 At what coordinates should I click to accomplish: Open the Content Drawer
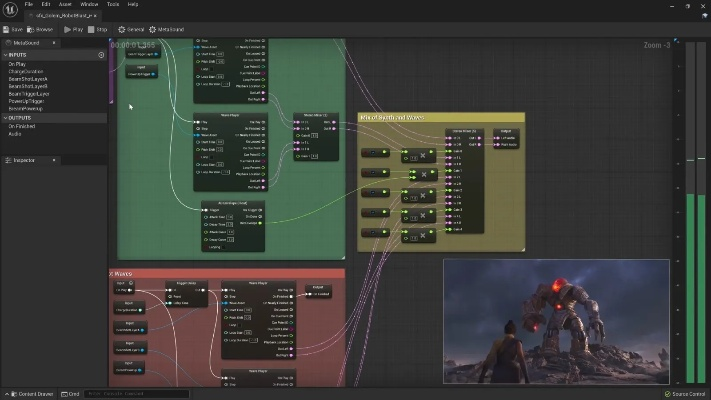point(30,394)
